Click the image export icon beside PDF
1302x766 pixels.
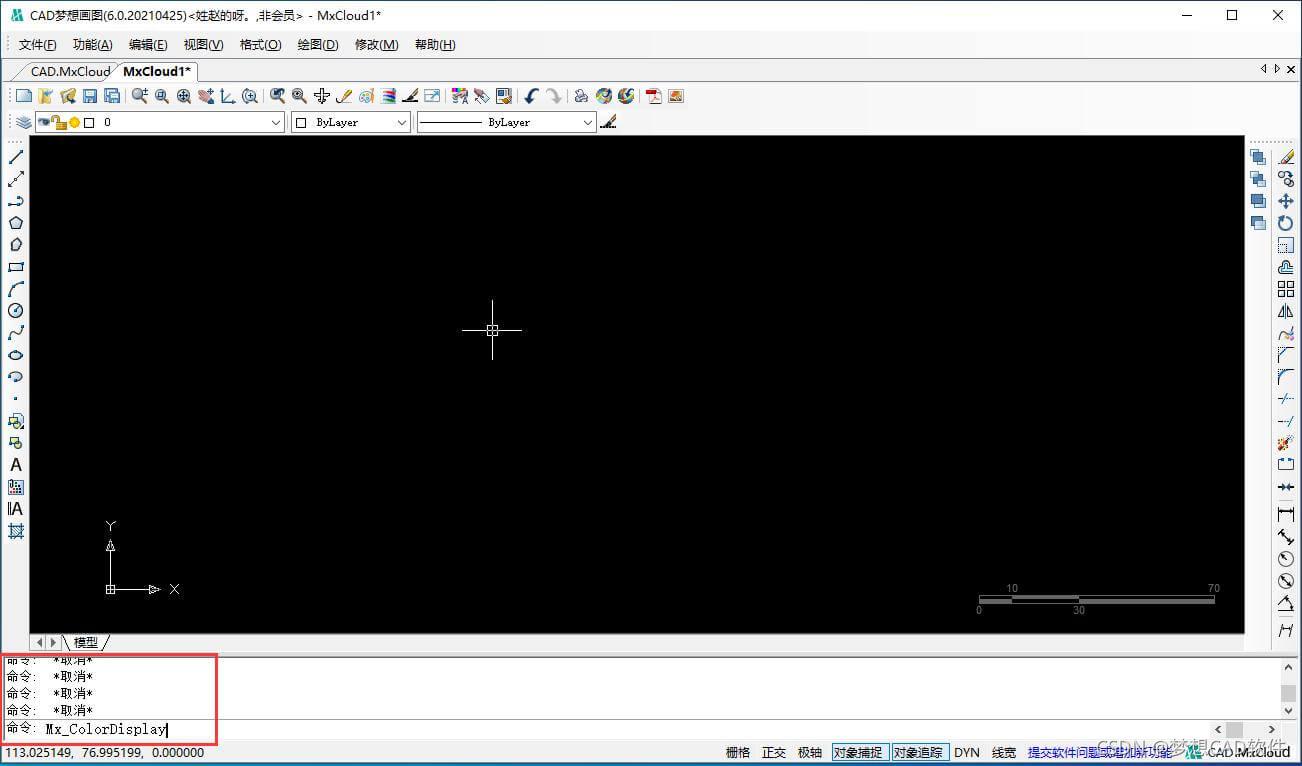click(676, 96)
